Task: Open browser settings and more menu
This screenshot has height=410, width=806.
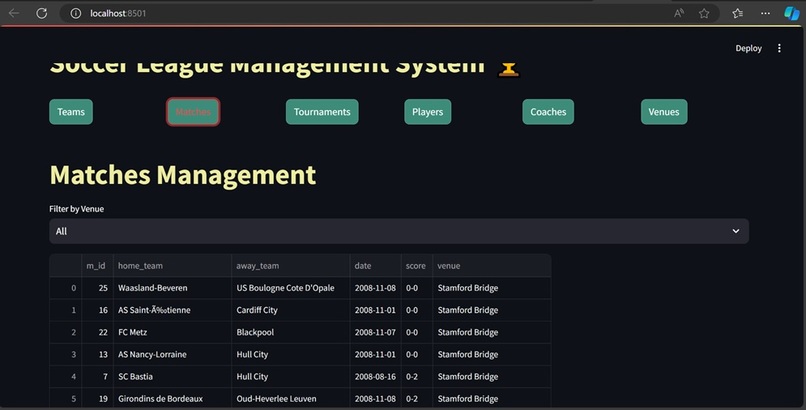Action: pos(765,13)
